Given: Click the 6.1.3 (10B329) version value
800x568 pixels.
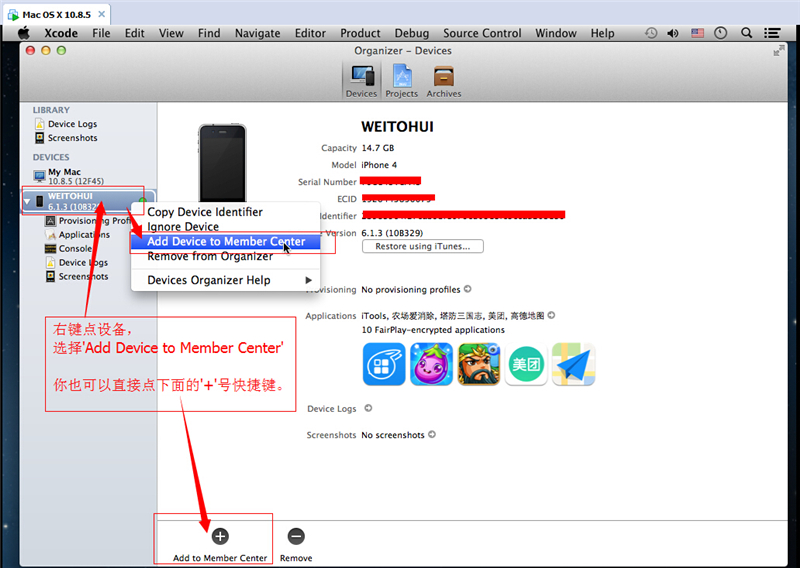Looking at the screenshot, I should (392, 233).
